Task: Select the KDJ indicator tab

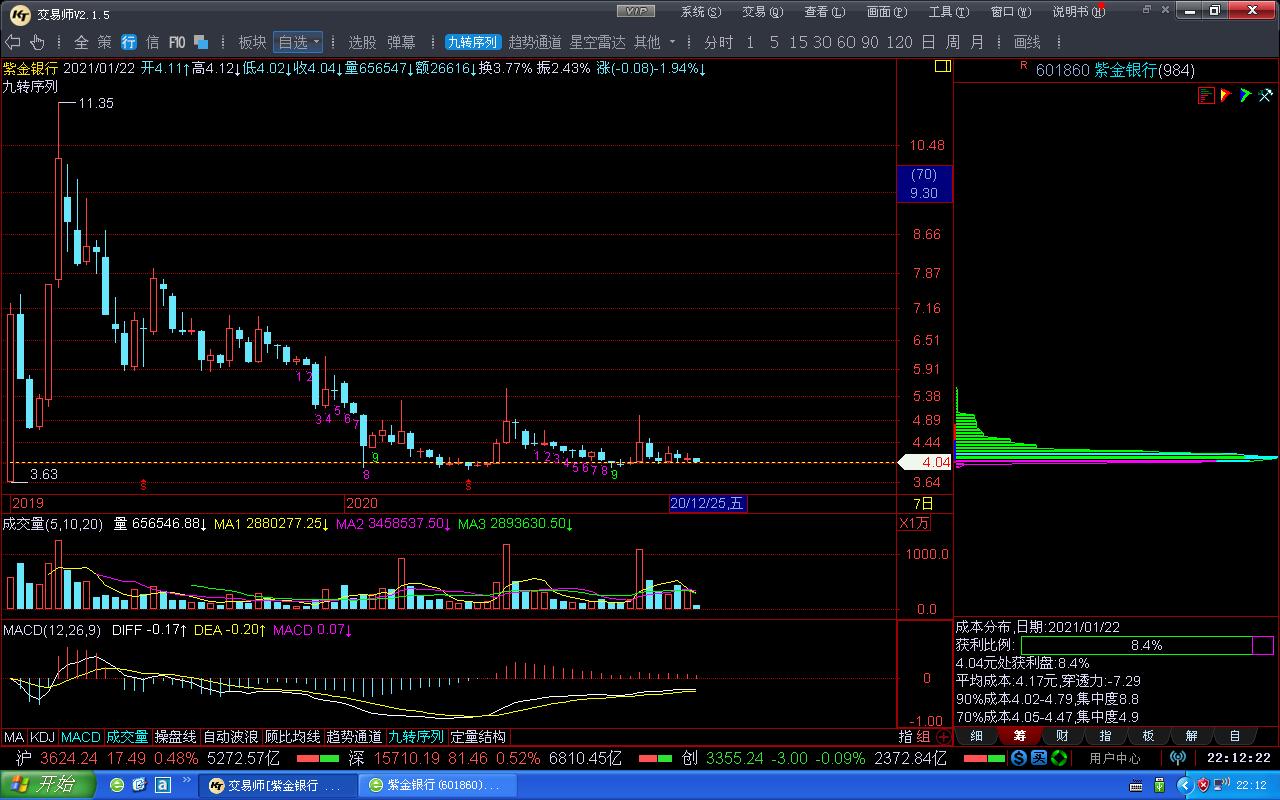Action: 43,737
